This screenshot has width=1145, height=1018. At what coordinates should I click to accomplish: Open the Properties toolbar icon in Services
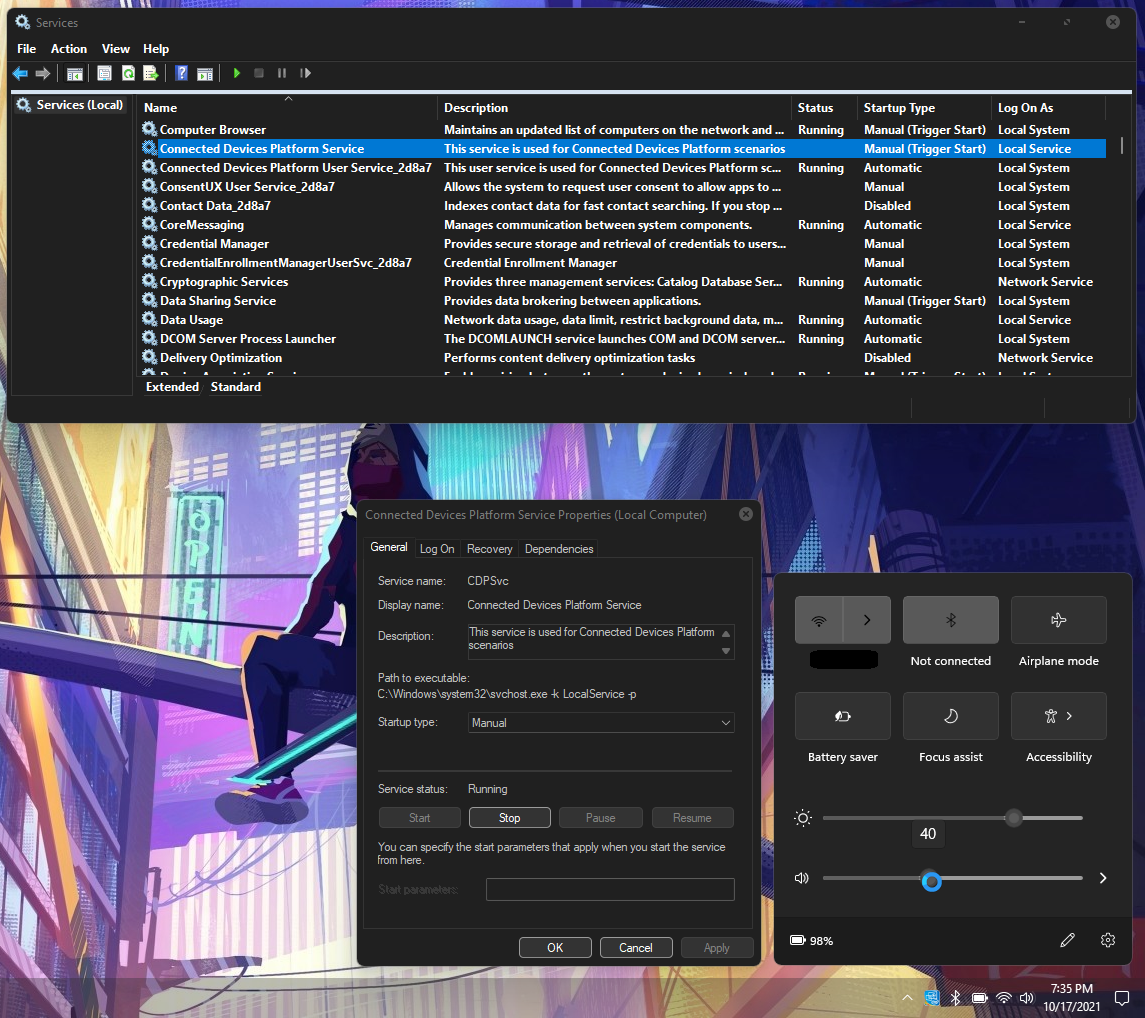tap(104, 73)
